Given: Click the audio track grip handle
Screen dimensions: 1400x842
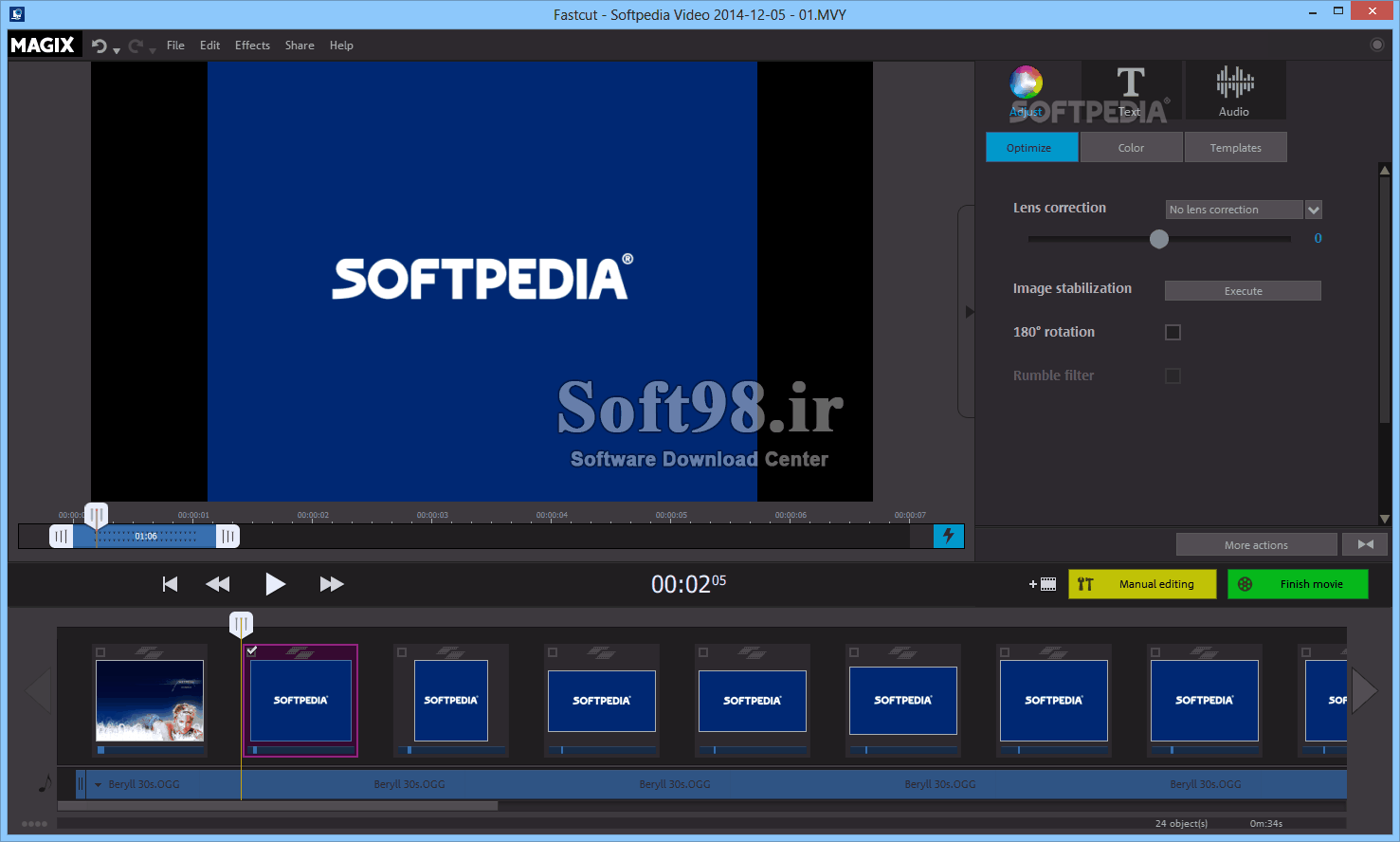Looking at the screenshot, I should click(x=81, y=784).
